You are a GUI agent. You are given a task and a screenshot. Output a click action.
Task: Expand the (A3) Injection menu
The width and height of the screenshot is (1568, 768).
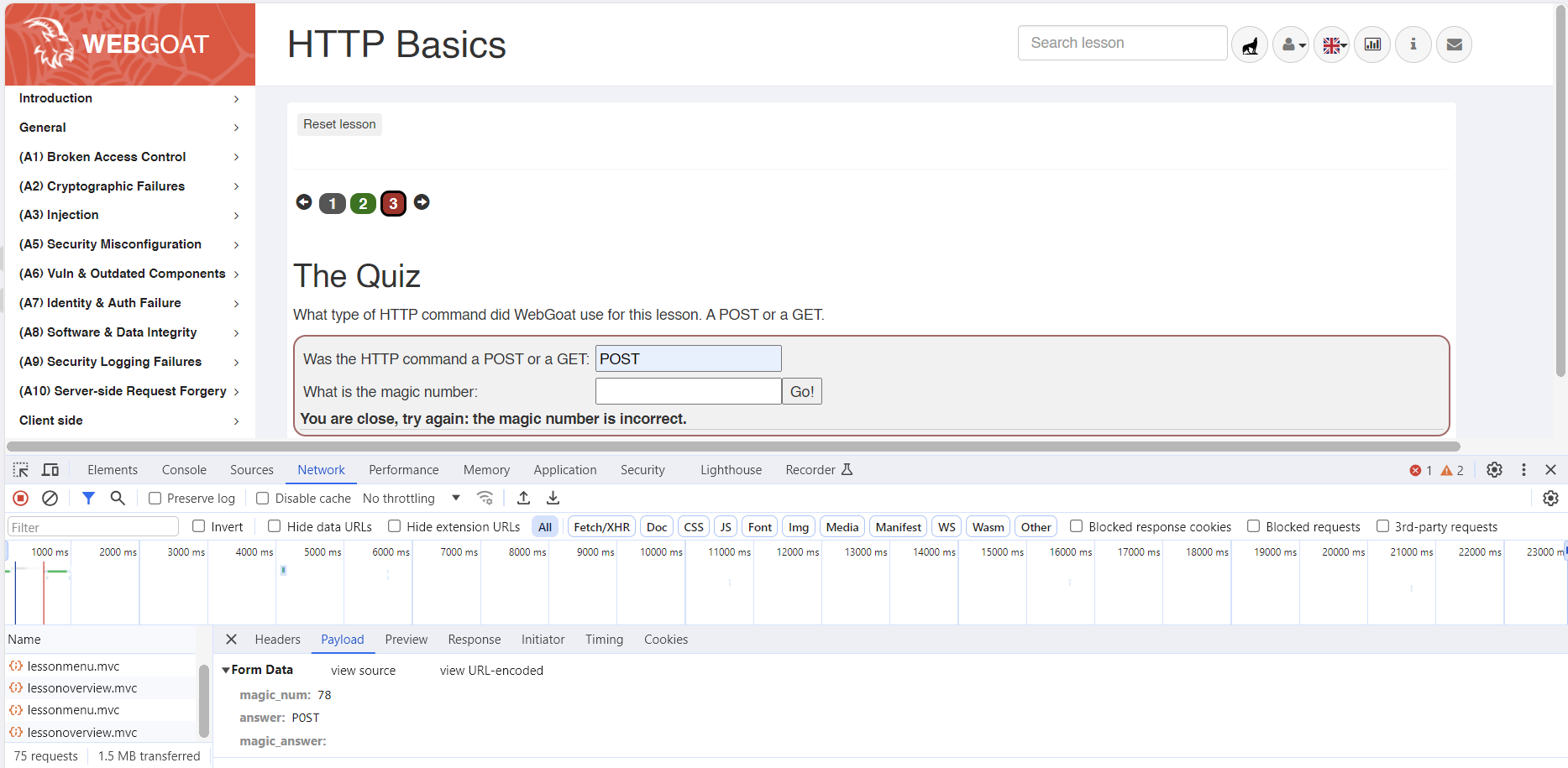(128, 215)
